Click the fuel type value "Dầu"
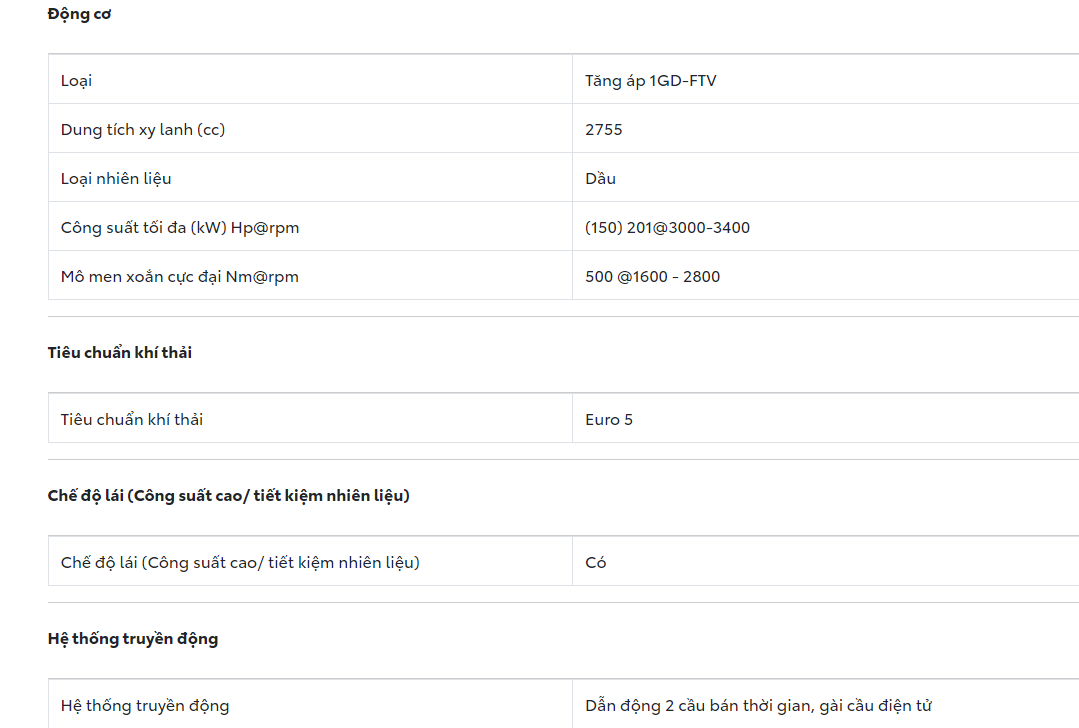This screenshot has width=1079, height=728. point(600,179)
